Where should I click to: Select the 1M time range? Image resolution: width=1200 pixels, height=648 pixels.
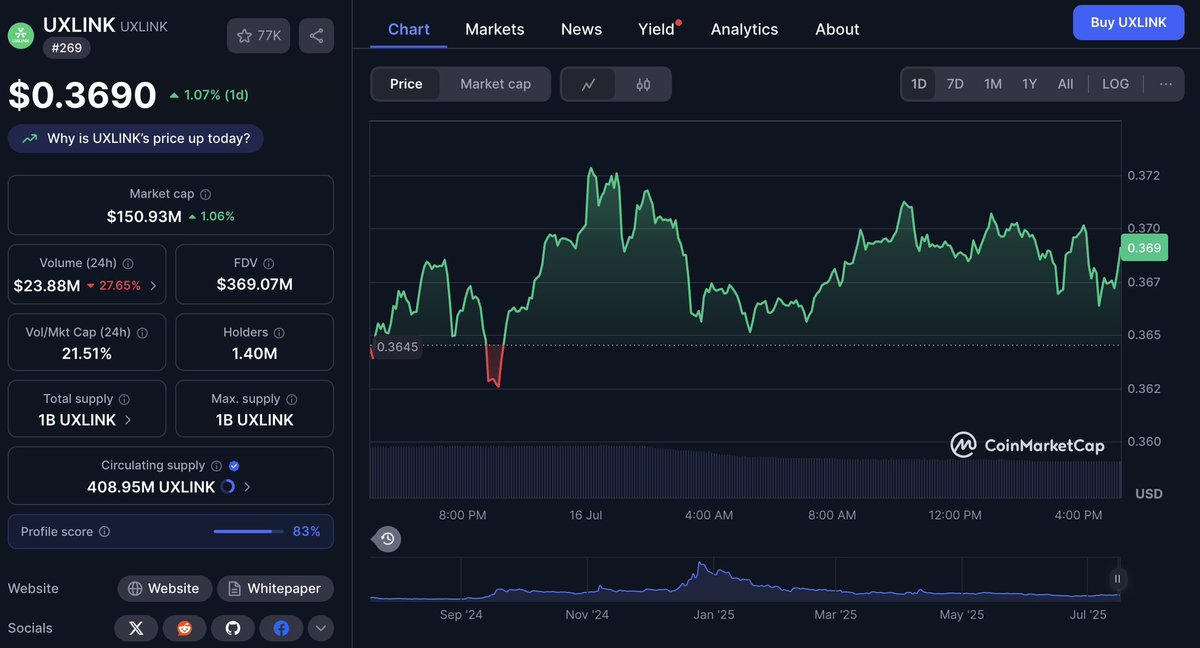(992, 84)
